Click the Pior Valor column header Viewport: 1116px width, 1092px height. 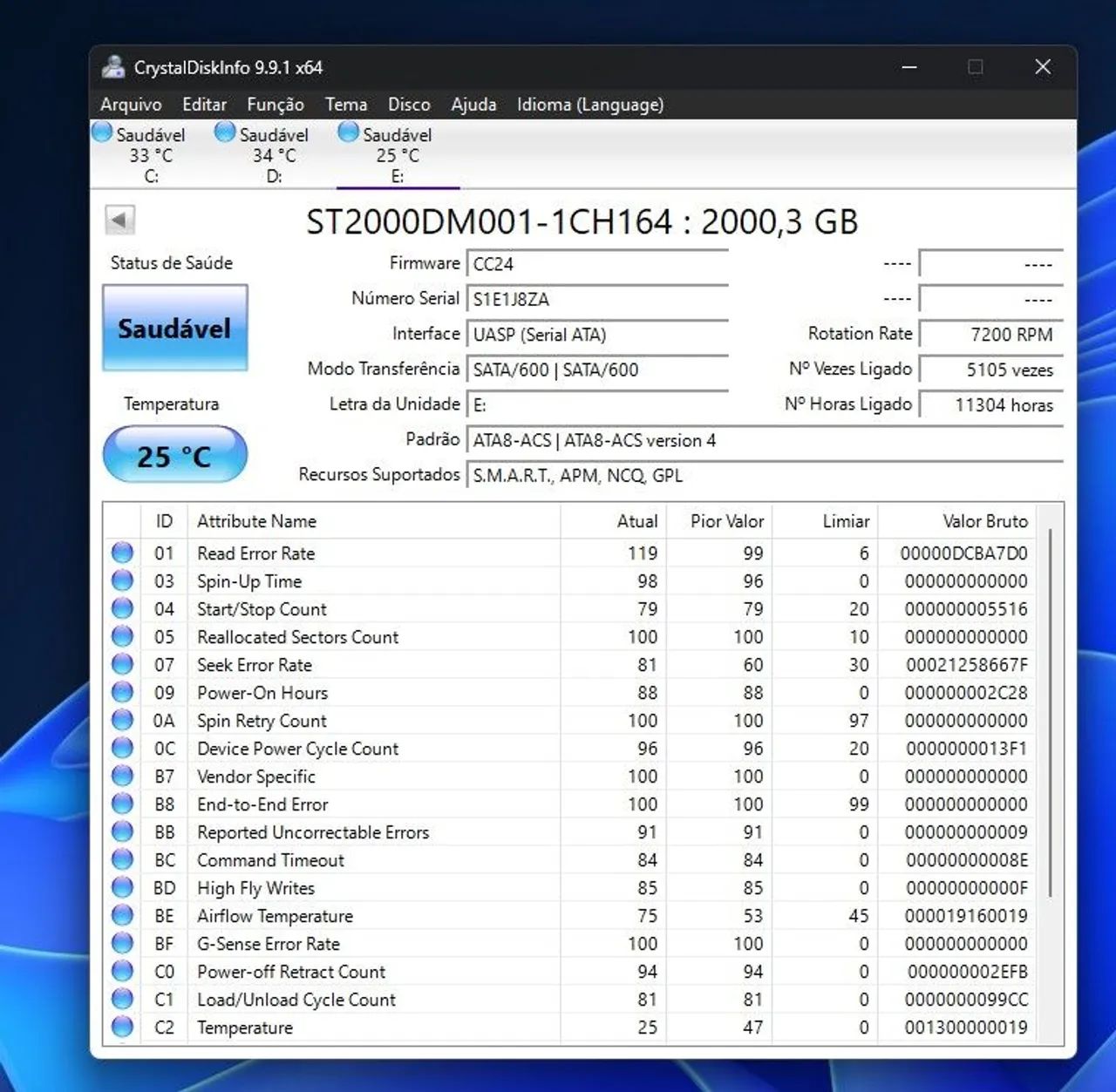(719, 521)
